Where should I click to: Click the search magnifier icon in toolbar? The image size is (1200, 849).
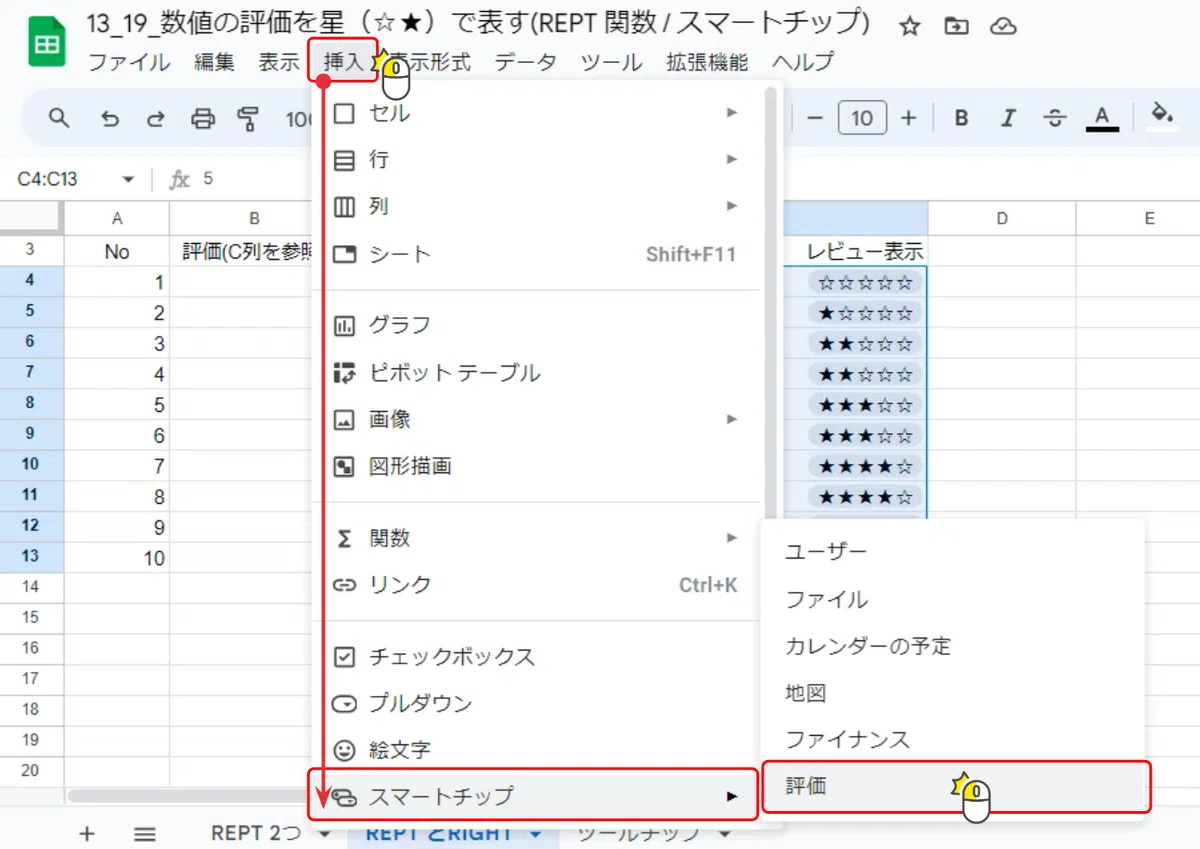pyautogui.click(x=59, y=118)
